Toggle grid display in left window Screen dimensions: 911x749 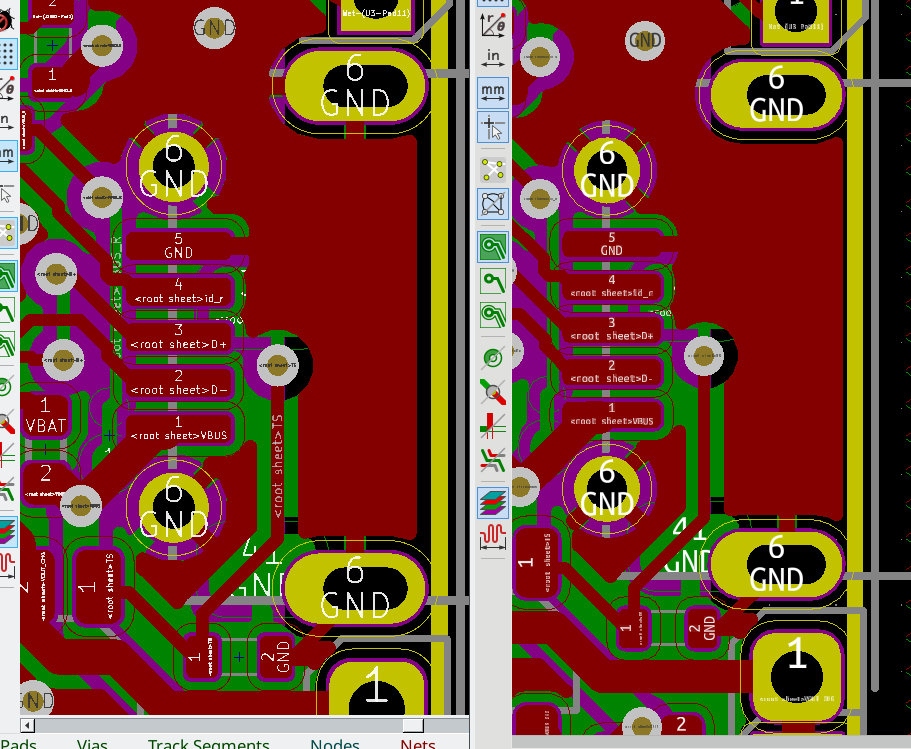click(7, 53)
